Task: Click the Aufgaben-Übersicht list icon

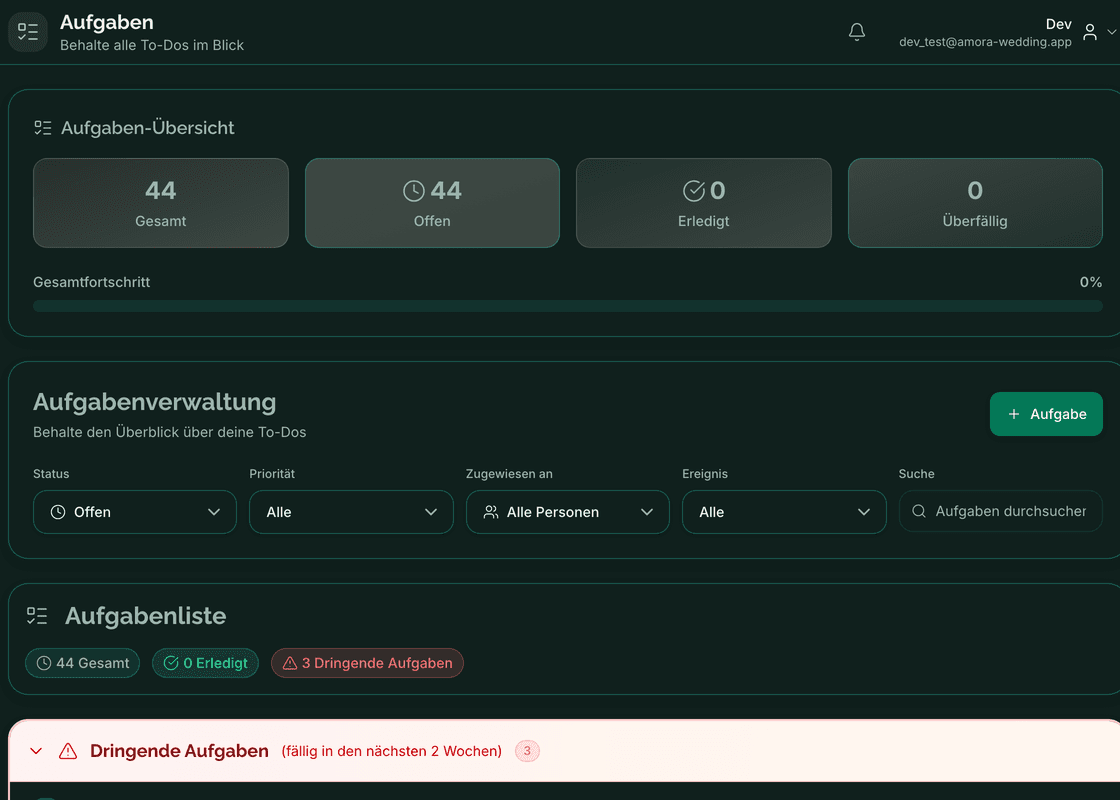Action: click(43, 128)
